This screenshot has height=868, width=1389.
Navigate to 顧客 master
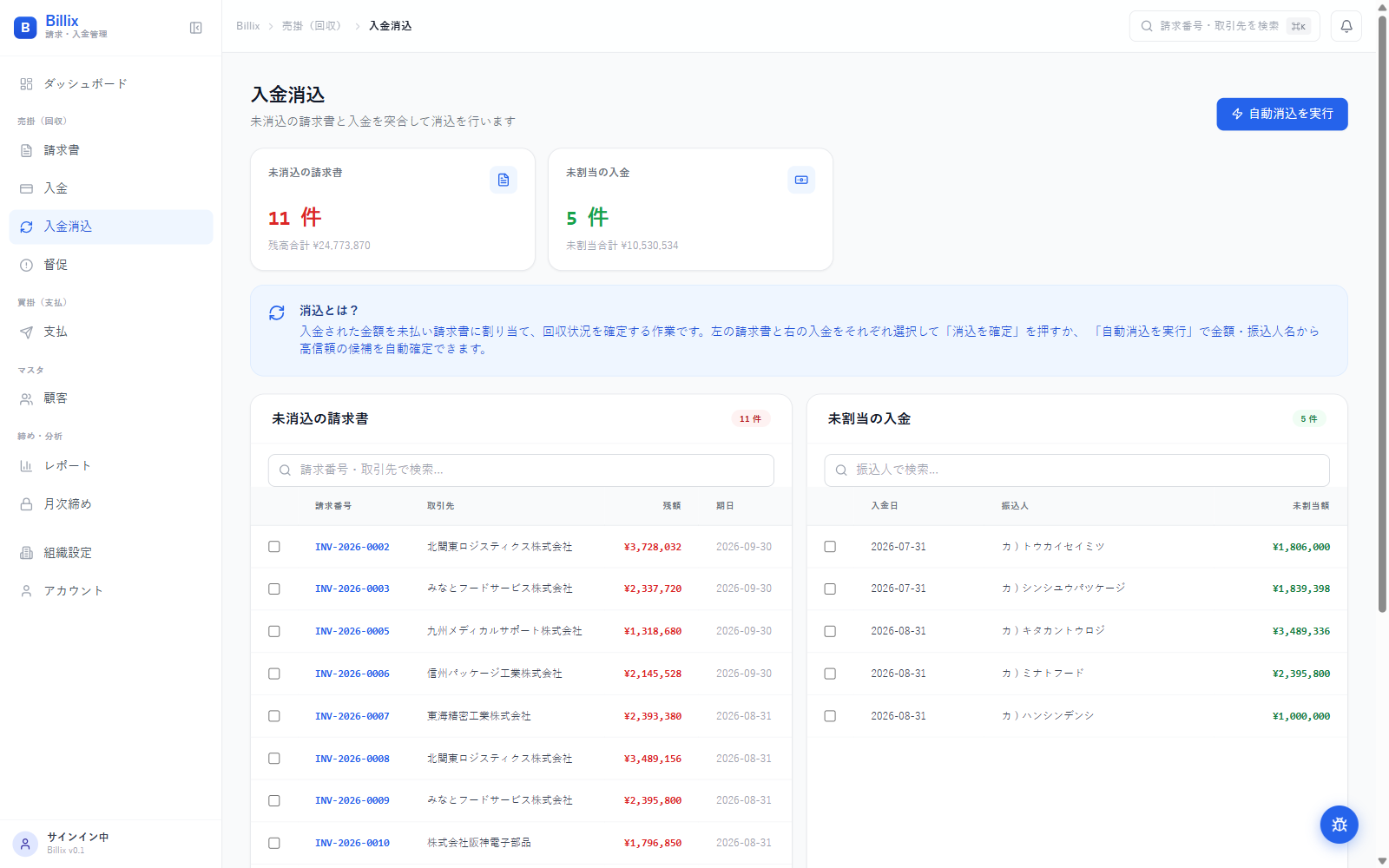111,398
